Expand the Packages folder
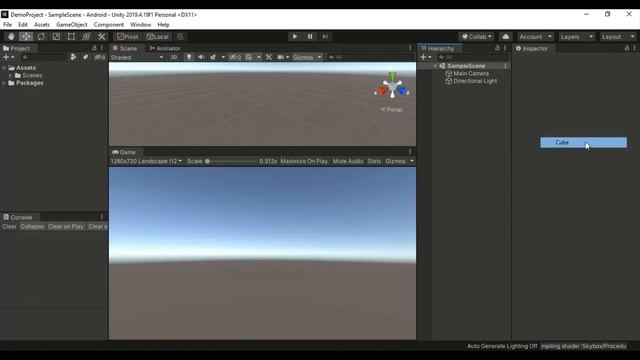The width and height of the screenshot is (640, 360). pyautogui.click(x=4, y=83)
